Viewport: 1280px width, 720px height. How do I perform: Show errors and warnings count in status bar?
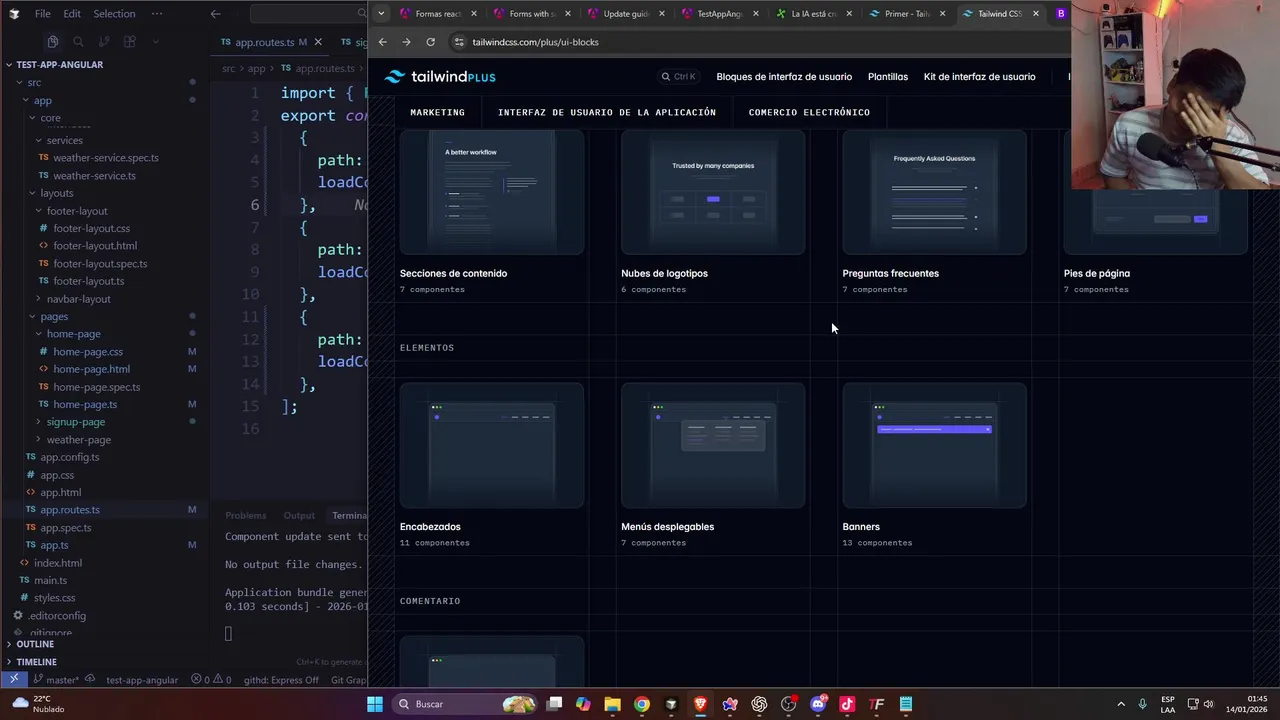pos(211,680)
